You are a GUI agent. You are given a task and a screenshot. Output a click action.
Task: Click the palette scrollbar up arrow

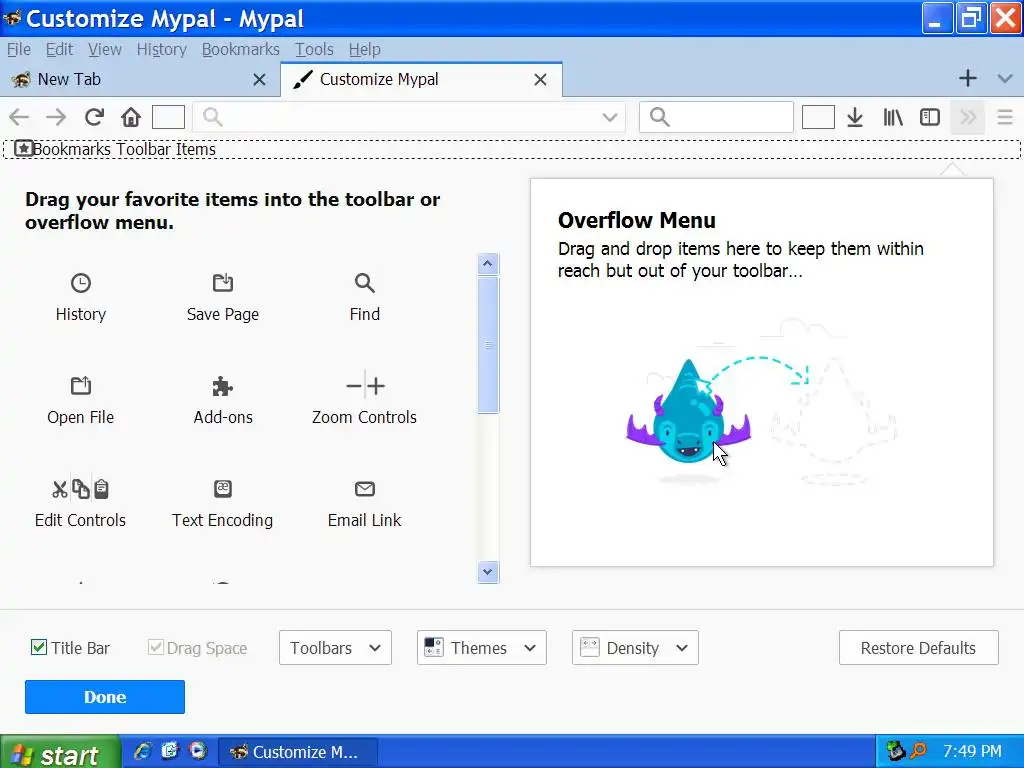(488, 264)
